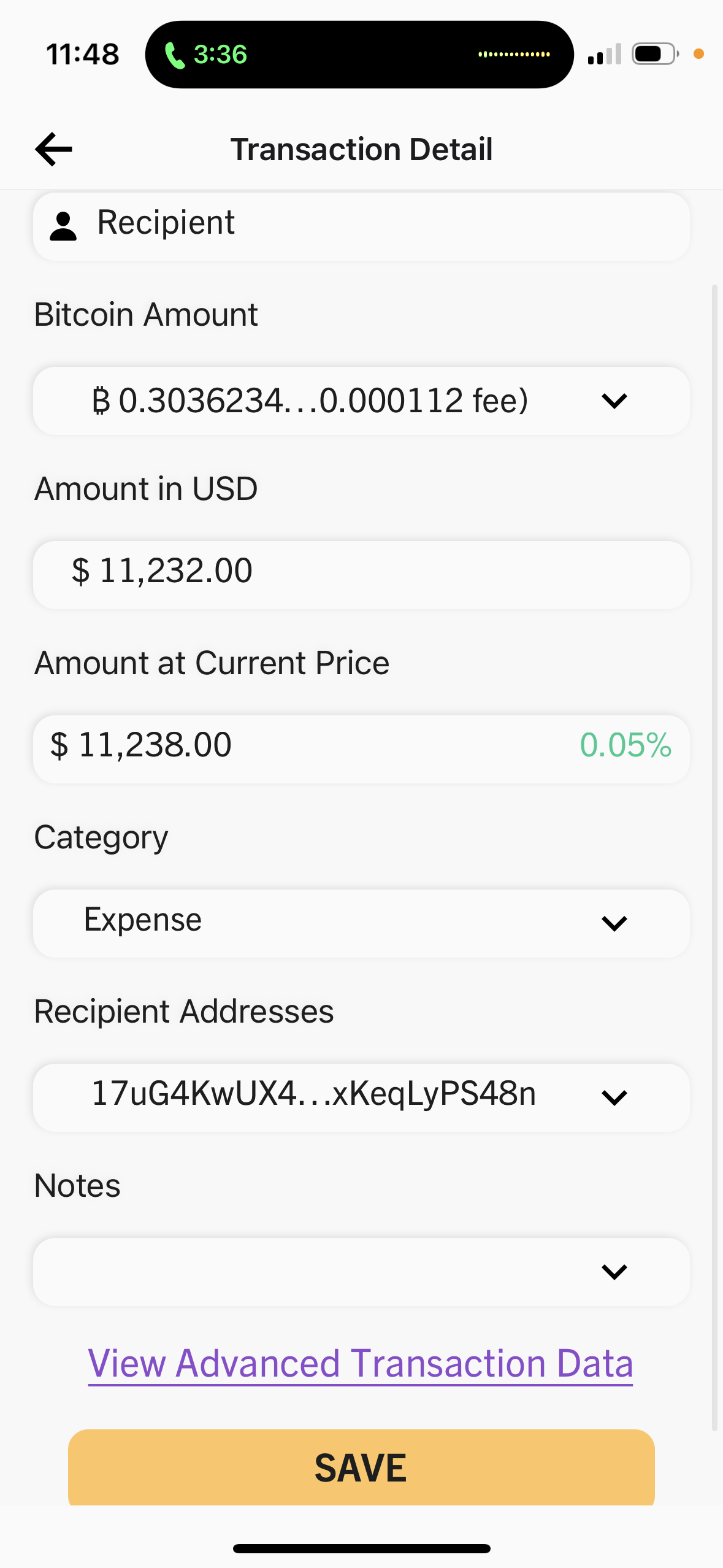
Task: Open the Category dropdown showing Expense
Action: coord(361,923)
